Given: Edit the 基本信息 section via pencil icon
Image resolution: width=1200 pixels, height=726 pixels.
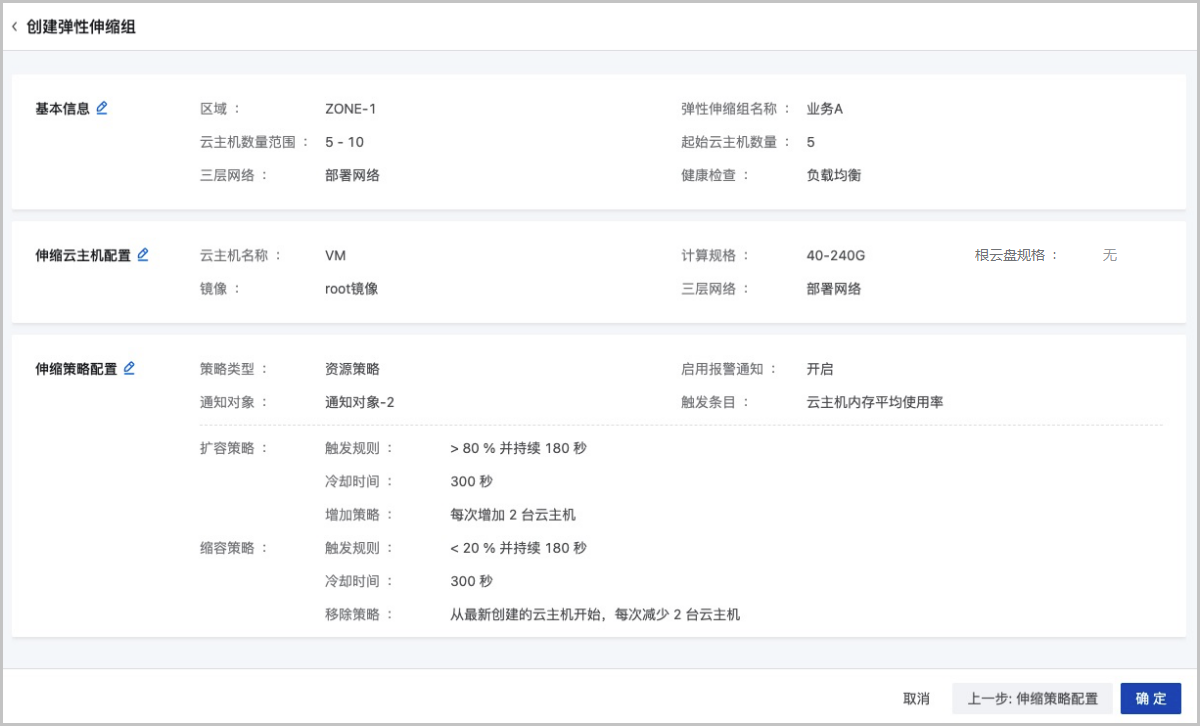Looking at the screenshot, I should click(102, 108).
